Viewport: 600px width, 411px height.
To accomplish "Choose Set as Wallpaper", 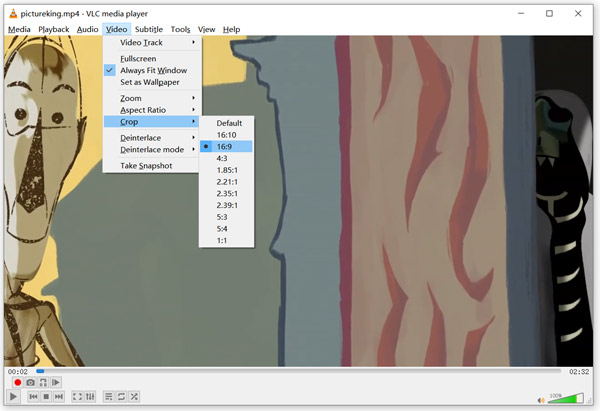I will click(x=152, y=82).
